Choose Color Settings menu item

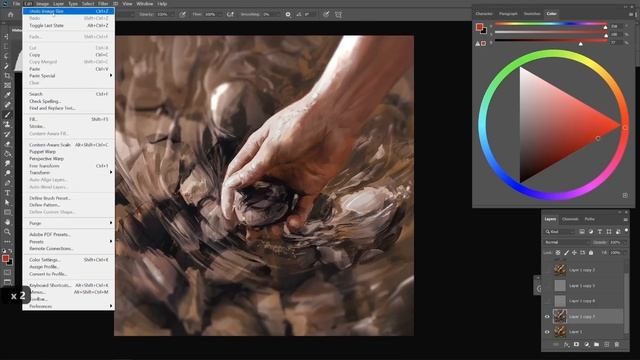[69, 260]
